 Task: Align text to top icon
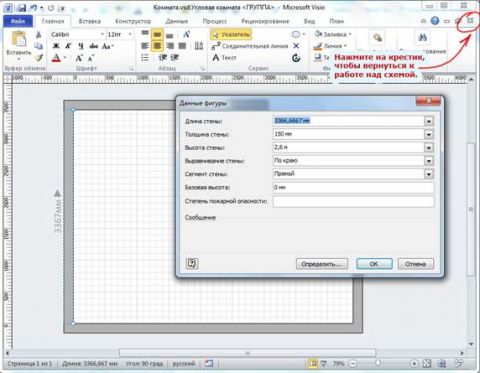click(x=145, y=34)
